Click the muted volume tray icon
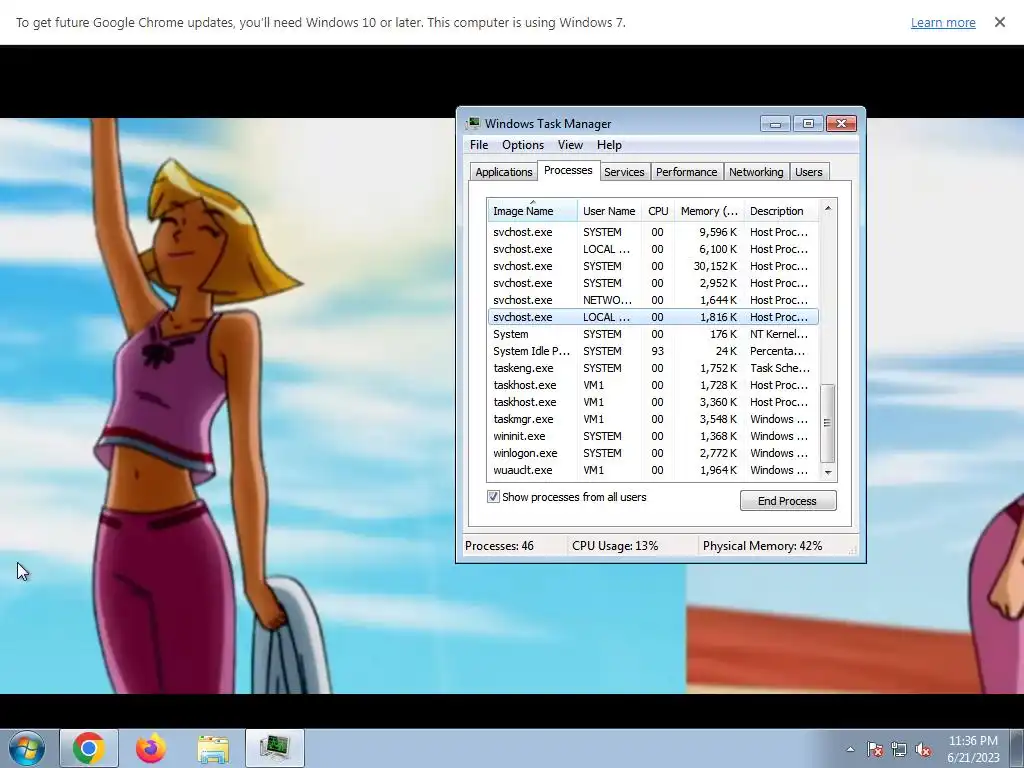 pyautogui.click(x=923, y=749)
